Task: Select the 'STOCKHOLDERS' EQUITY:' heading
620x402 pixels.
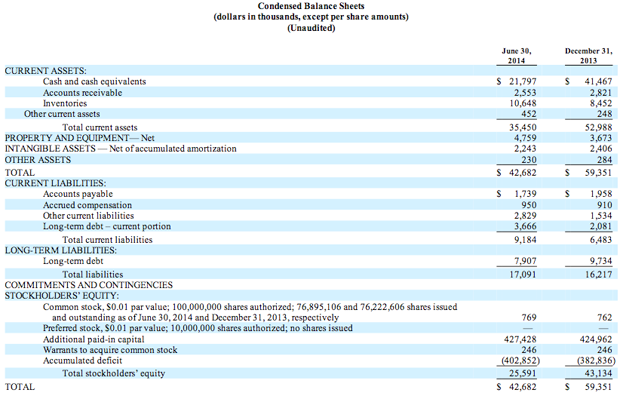Action: (62, 296)
